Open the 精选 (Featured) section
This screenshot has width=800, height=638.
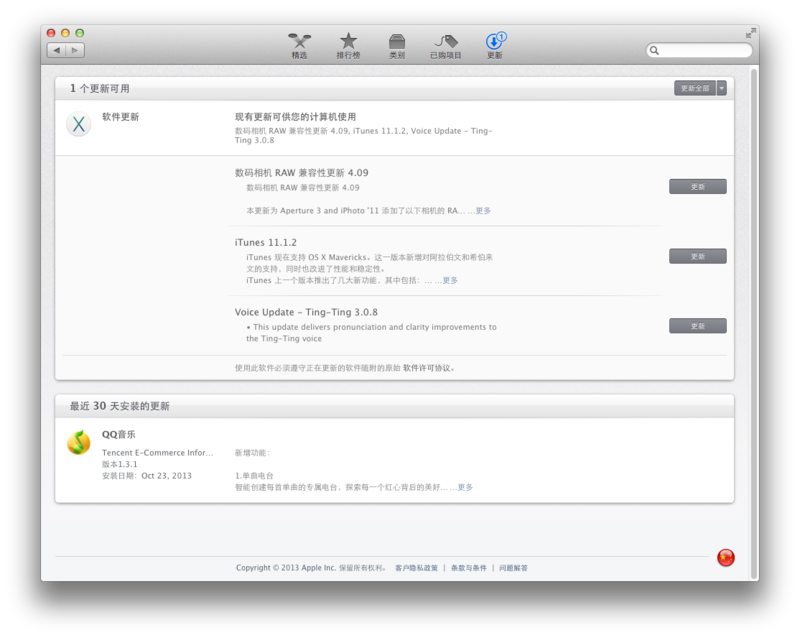299,46
